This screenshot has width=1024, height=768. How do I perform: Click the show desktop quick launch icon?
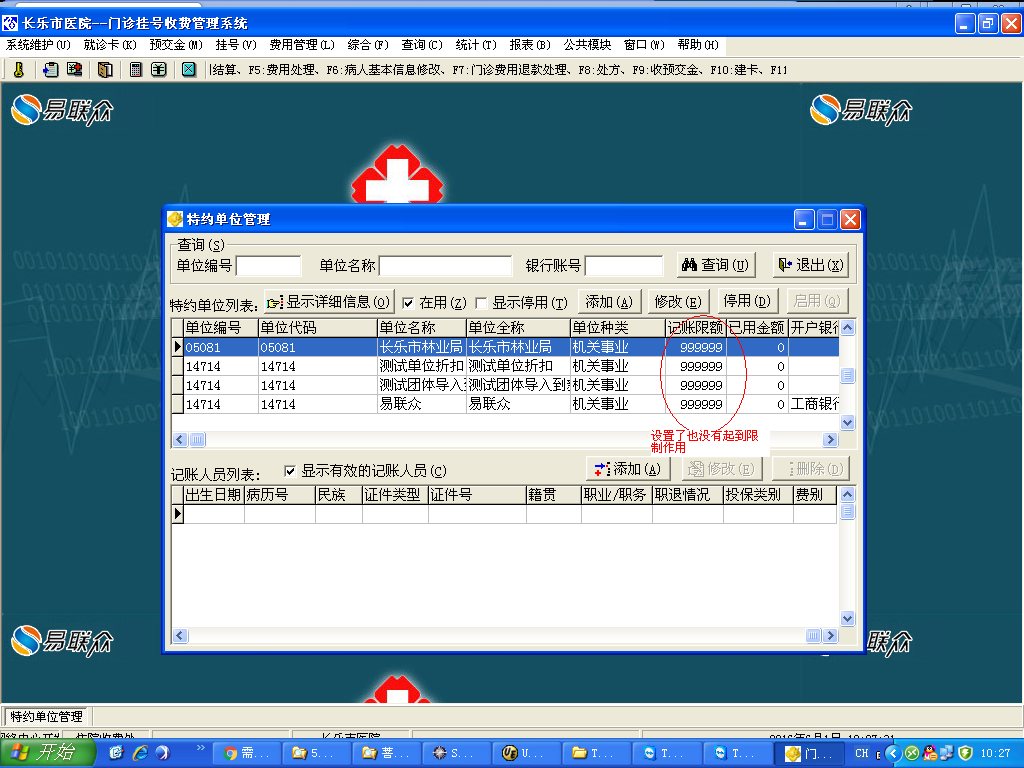[116, 753]
